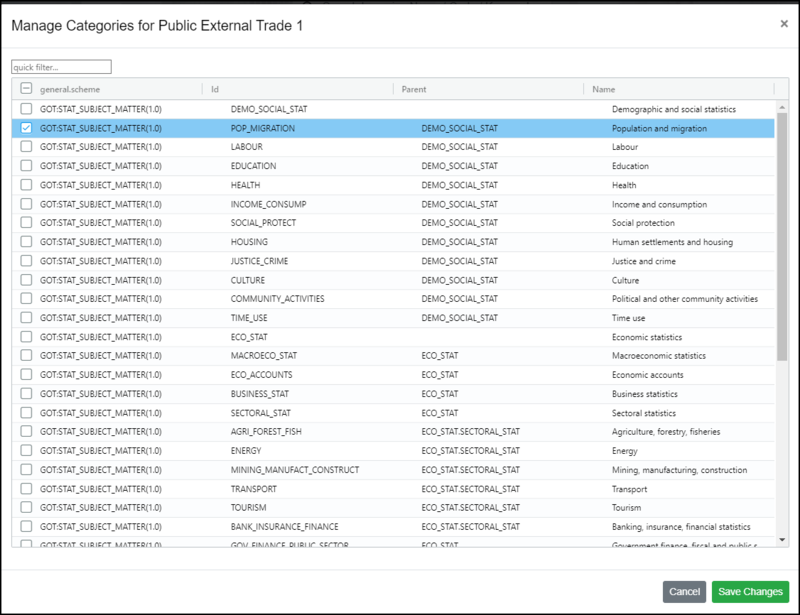Tick the ENERGY row checkbox

(x=26, y=451)
